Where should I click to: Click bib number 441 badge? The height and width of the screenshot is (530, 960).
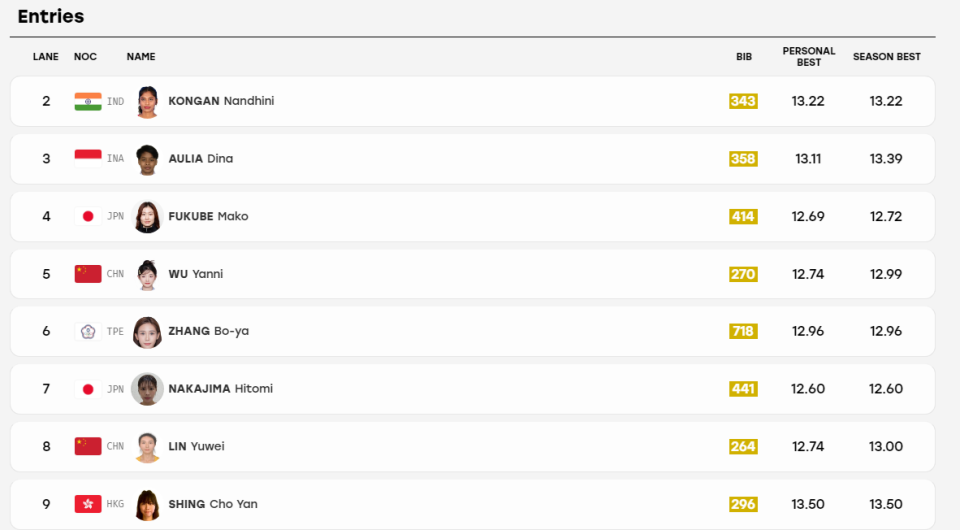point(743,389)
